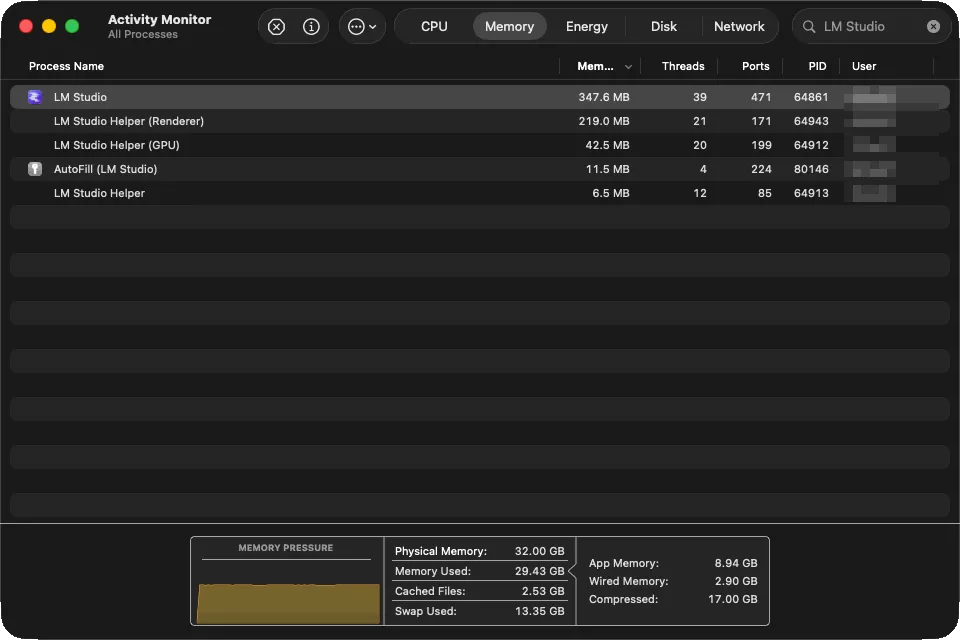Click the All Processes subtitle
Viewport: 960px width, 640px height.
(143, 34)
